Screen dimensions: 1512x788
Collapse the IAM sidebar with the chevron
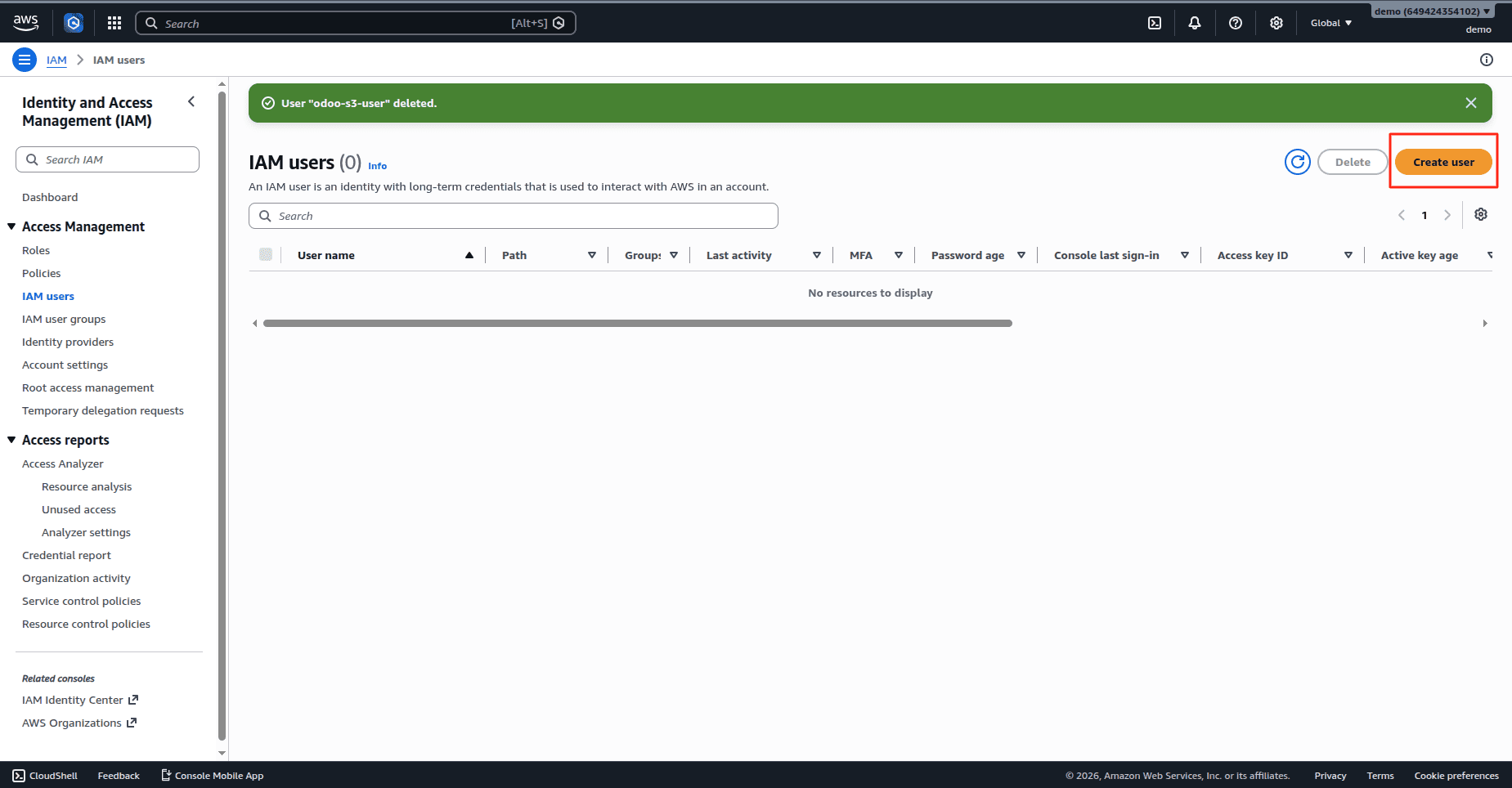(191, 101)
